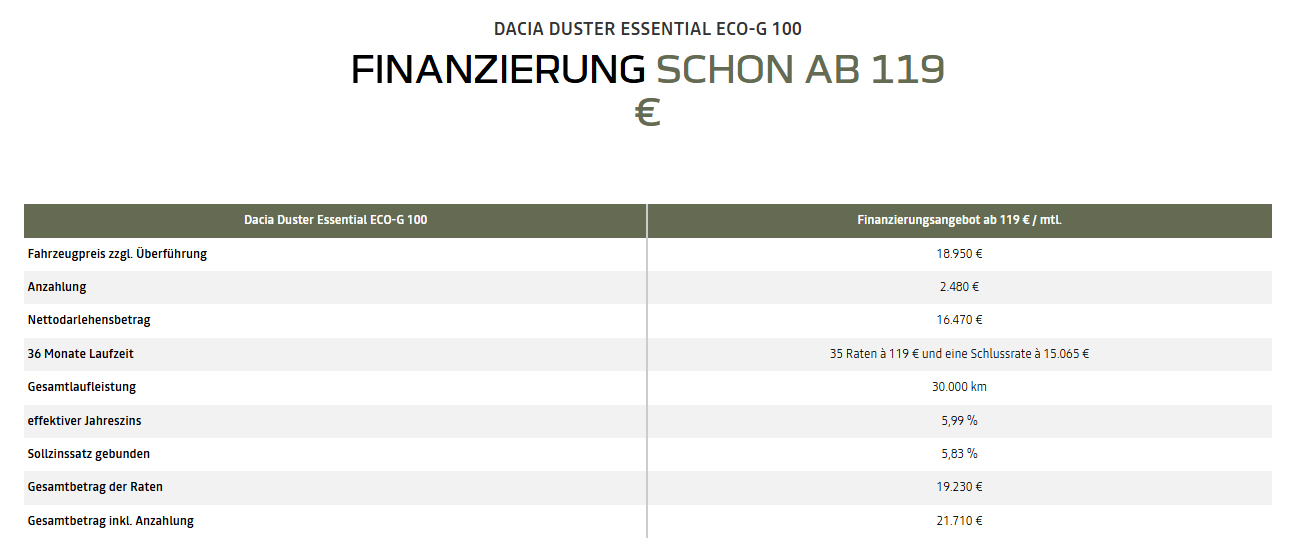1305x546 pixels.
Task: Select the Gesamtlaufleistung row label
Action: [x=82, y=387]
